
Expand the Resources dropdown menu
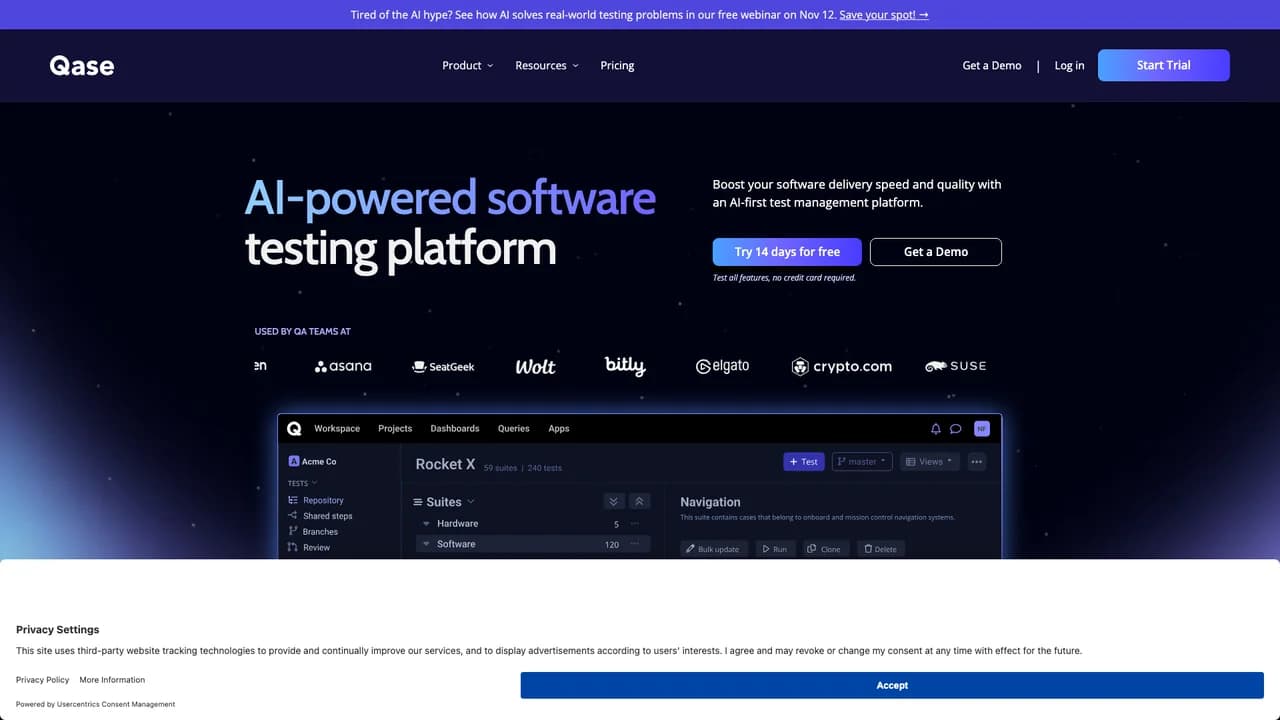(547, 65)
